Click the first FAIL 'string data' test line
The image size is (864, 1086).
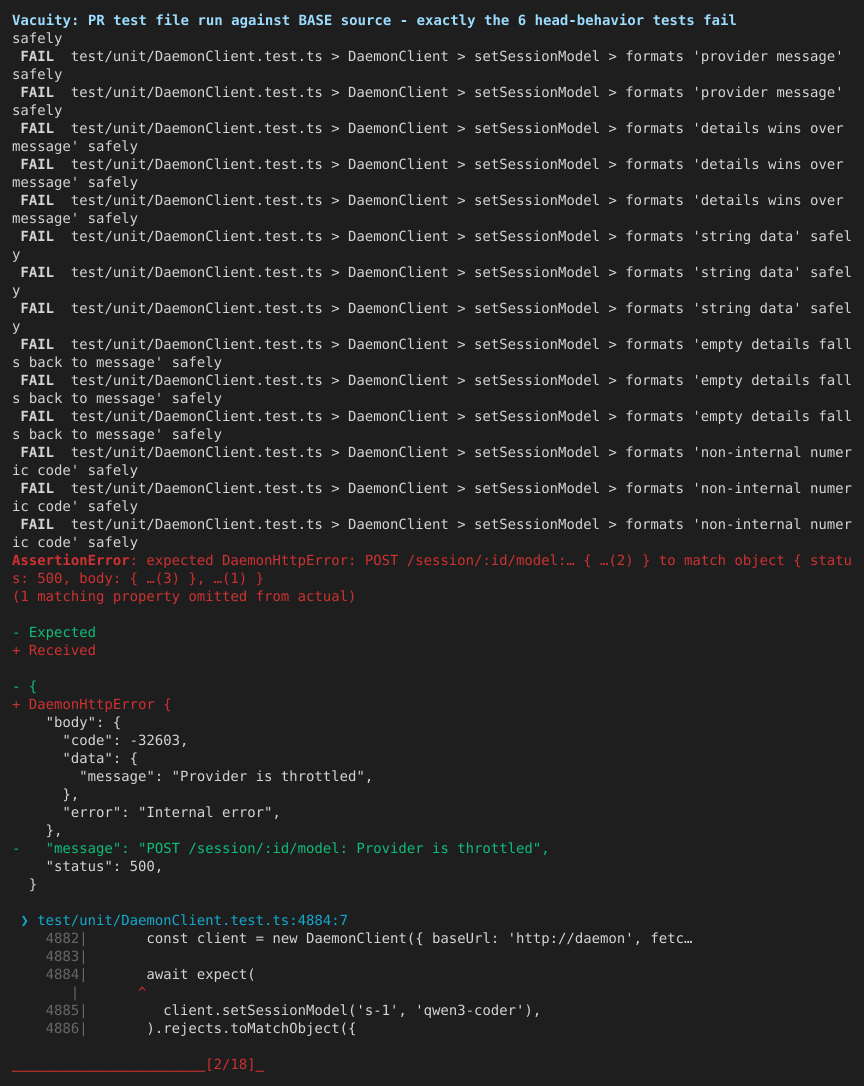pos(436,236)
